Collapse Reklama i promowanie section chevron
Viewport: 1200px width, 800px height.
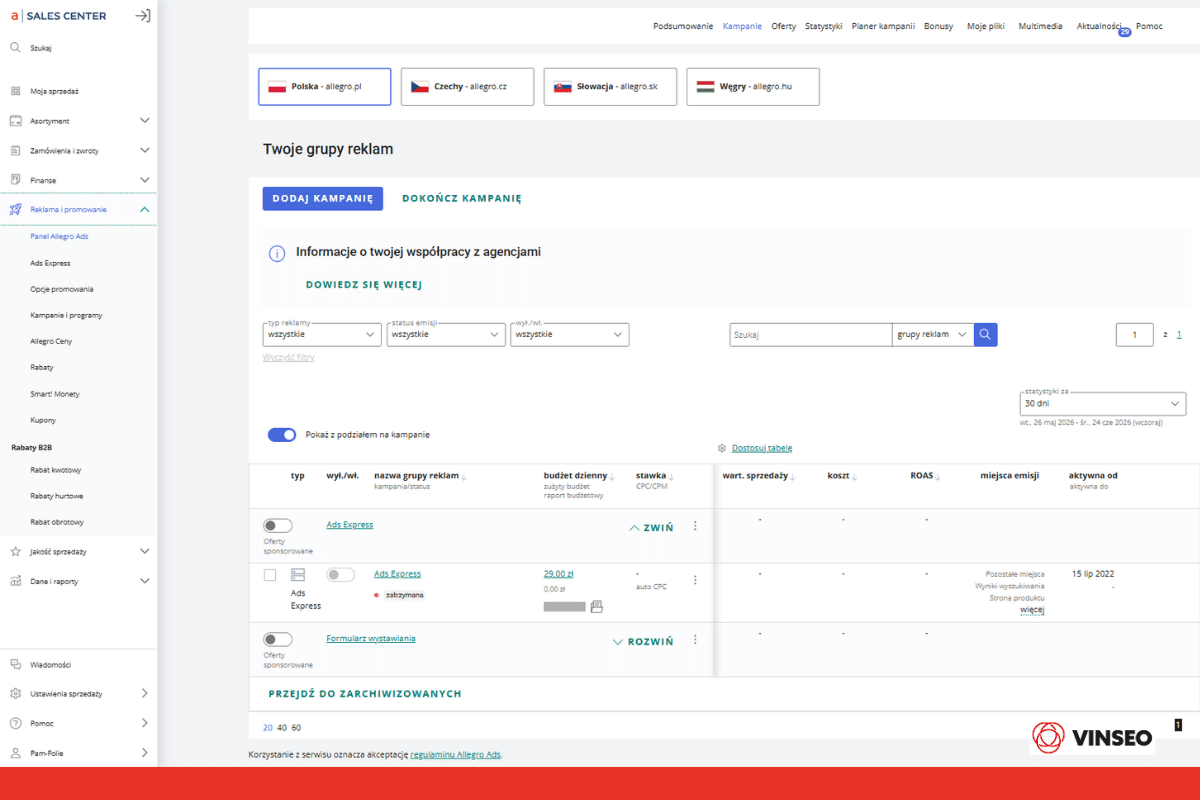pyautogui.click(x=144, y=209)
